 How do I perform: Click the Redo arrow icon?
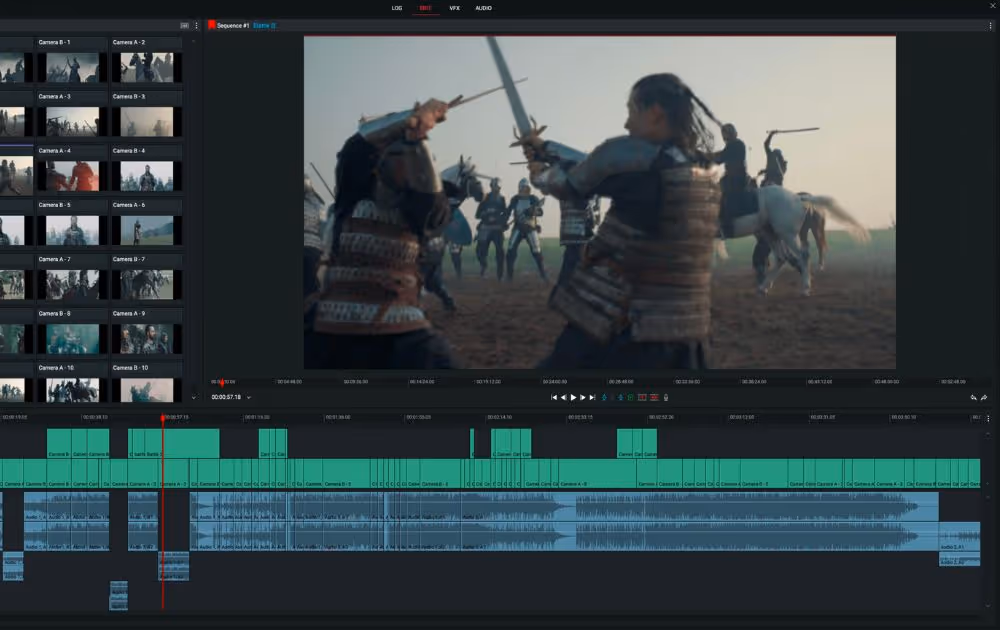click(x=984, y=397)
